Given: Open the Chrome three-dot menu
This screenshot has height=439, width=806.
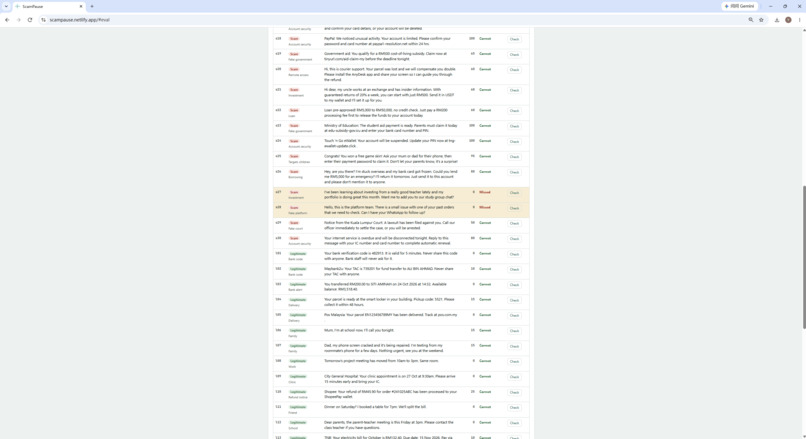Looking at the screenshot, I should pyautogui.click(x=799, y=20).
